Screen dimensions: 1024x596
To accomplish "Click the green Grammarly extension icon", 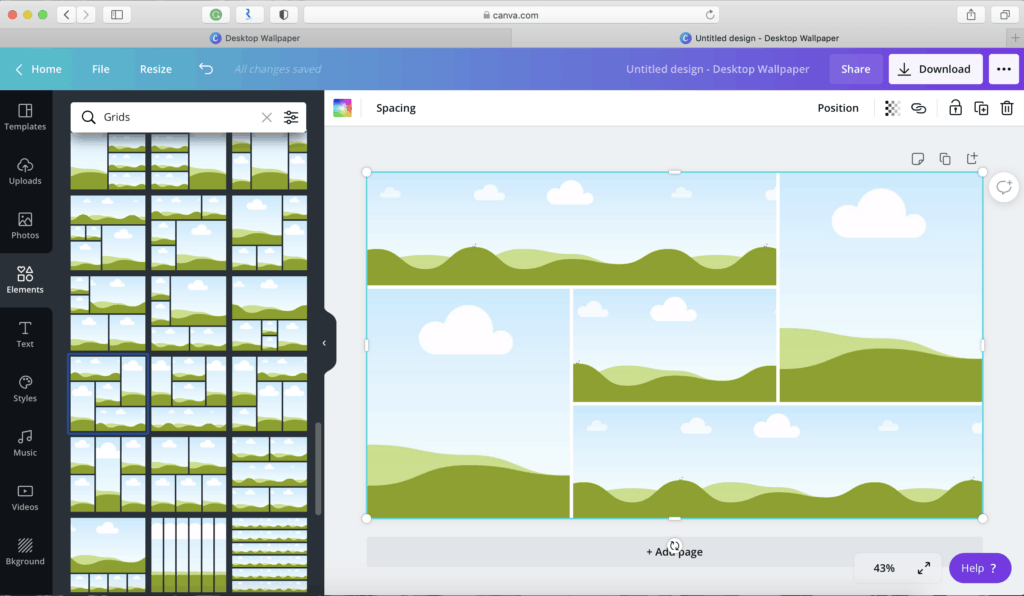I will pyautogui.click(x=216, y=14).
